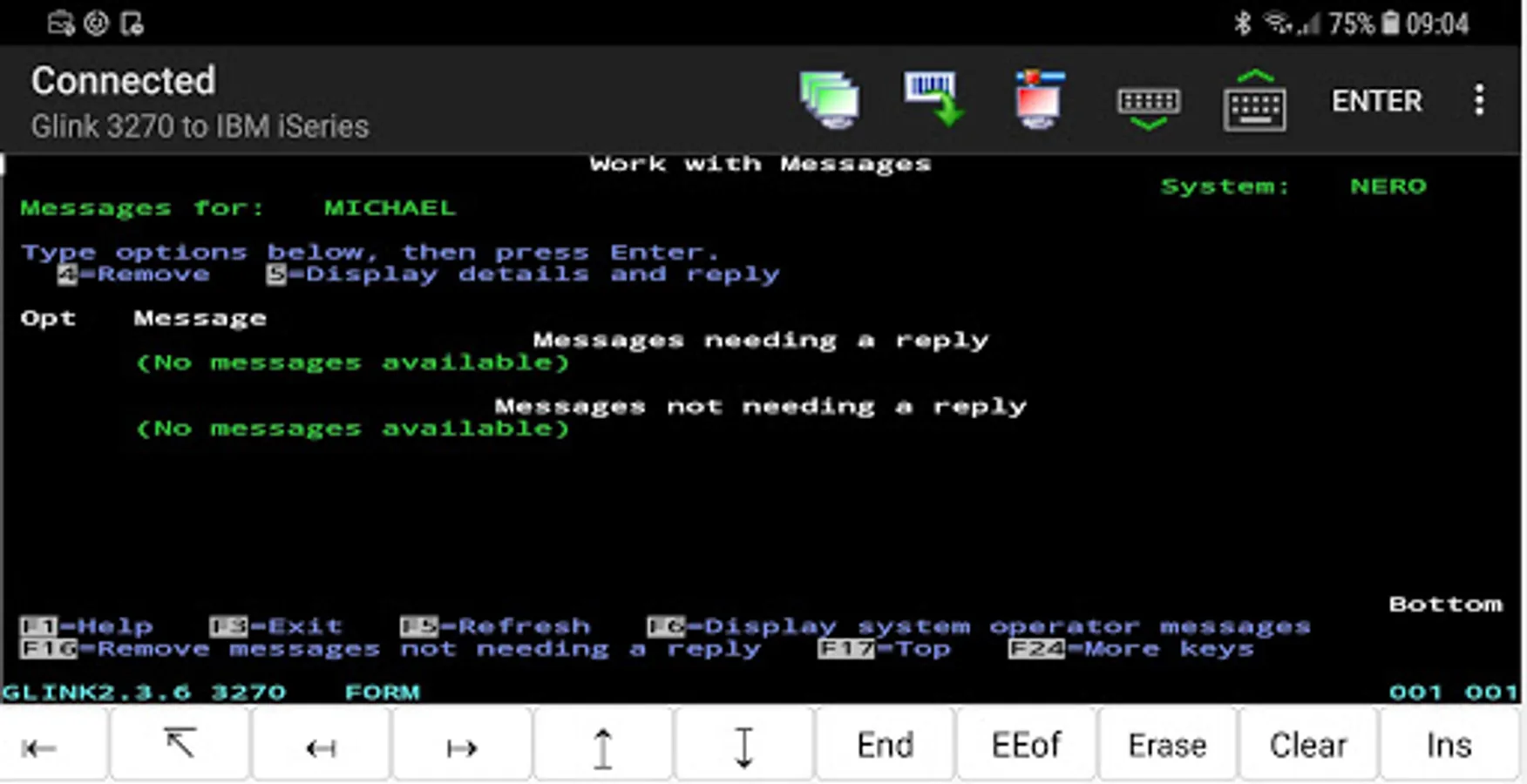
Task: Tap the Clear key
Action: [x=1308, y=746]
